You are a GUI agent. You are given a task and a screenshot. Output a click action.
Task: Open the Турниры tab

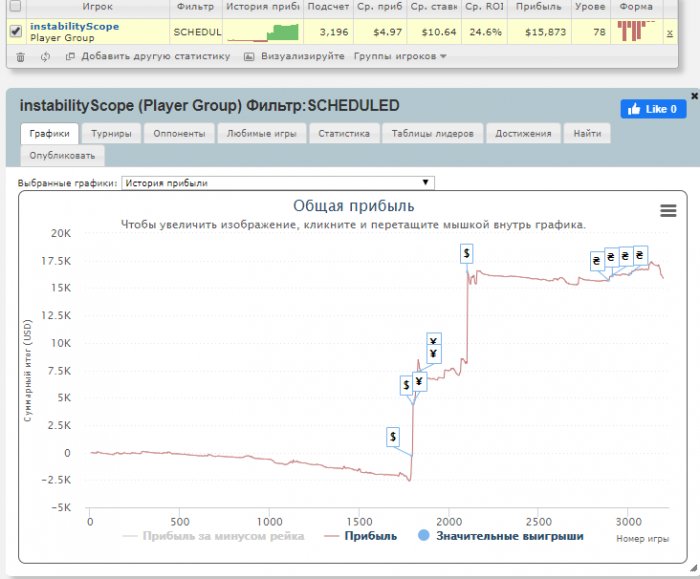point(111,133)
